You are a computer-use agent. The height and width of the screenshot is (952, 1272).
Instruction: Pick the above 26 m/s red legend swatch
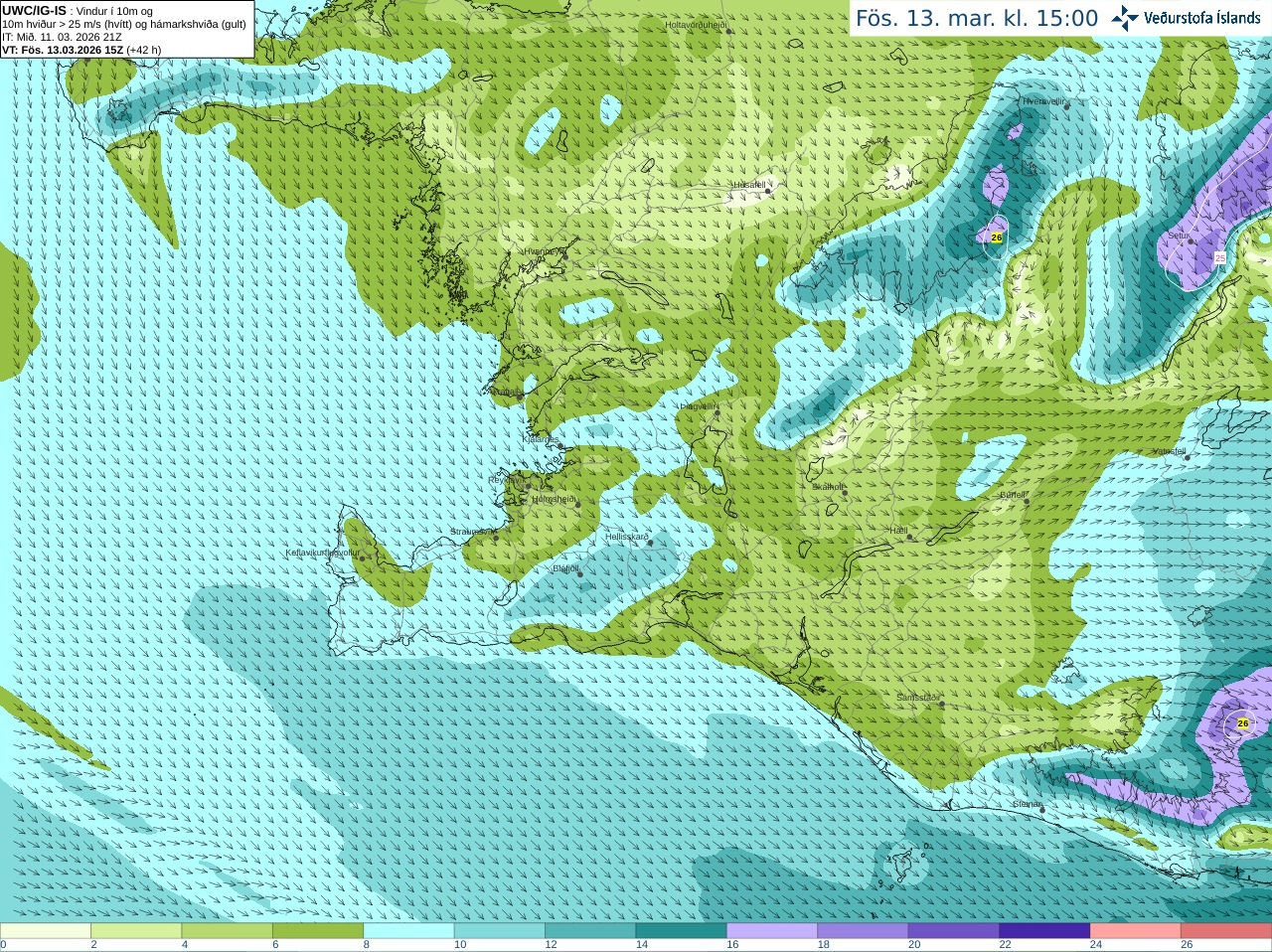pos(1226,931)
